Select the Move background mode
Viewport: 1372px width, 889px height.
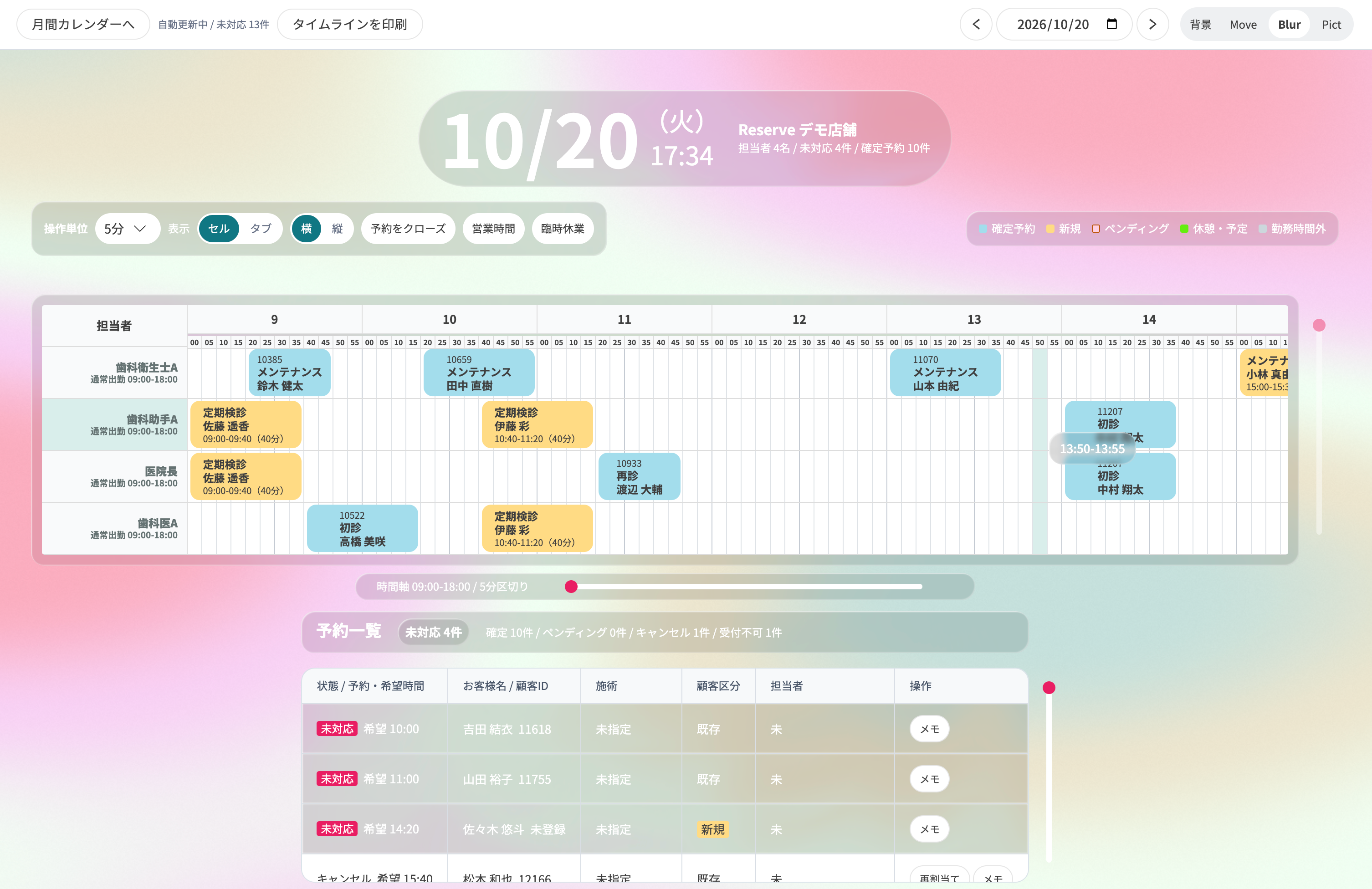pyautogui.click(x=1243, y=25)
